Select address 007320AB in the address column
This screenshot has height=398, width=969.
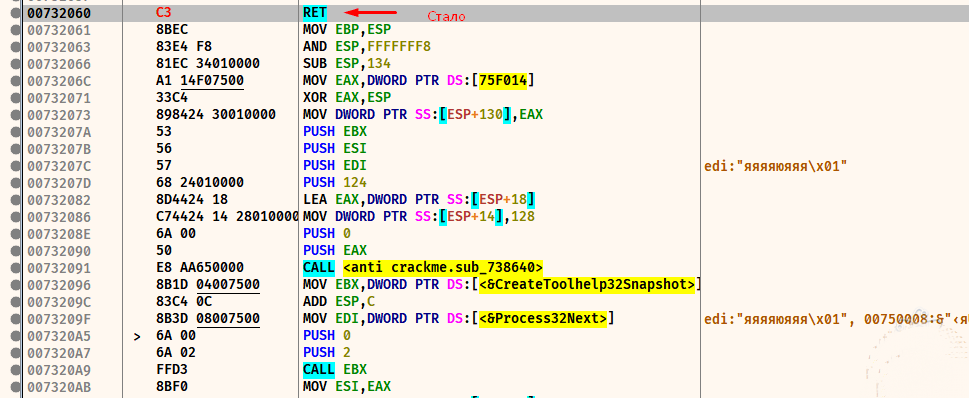click(x=58, y=386)
